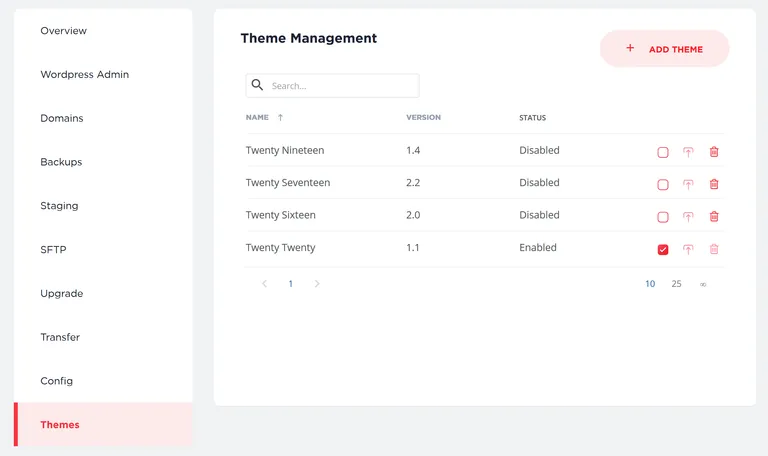Select Themes in sidebar
This screenshot has height=456, width=768.
click(103, 425)
